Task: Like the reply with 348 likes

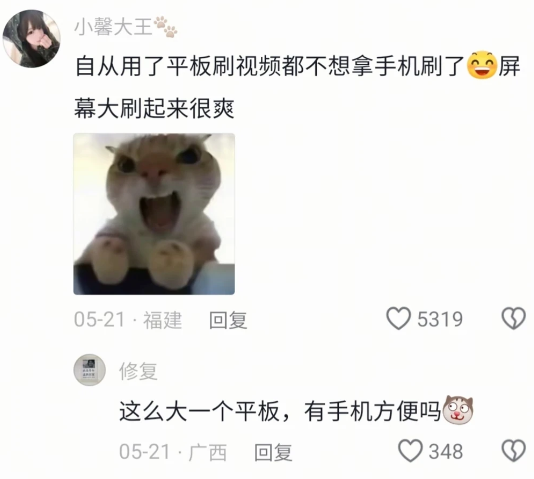Action: 410,451
